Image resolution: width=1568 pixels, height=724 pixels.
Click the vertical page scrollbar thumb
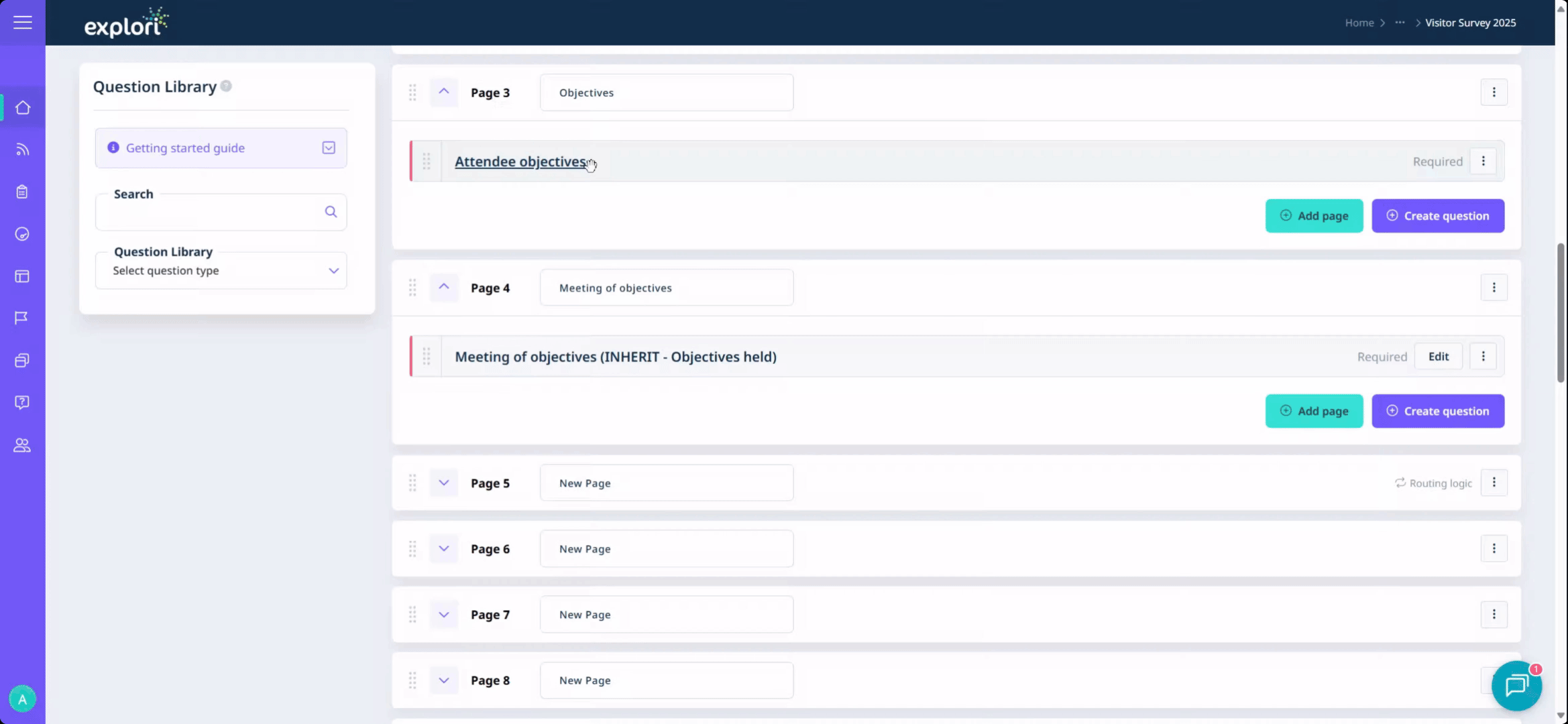(1561, 313)
